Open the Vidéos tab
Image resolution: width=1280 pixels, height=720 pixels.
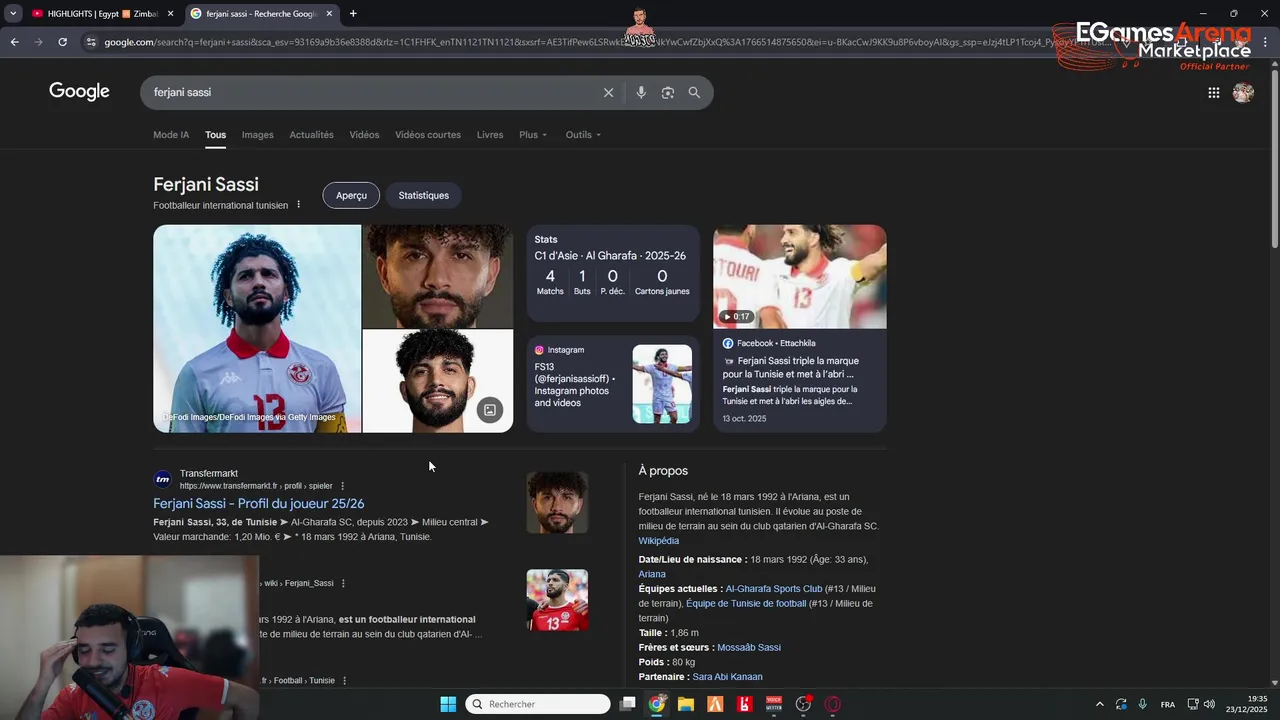point(364,135)
